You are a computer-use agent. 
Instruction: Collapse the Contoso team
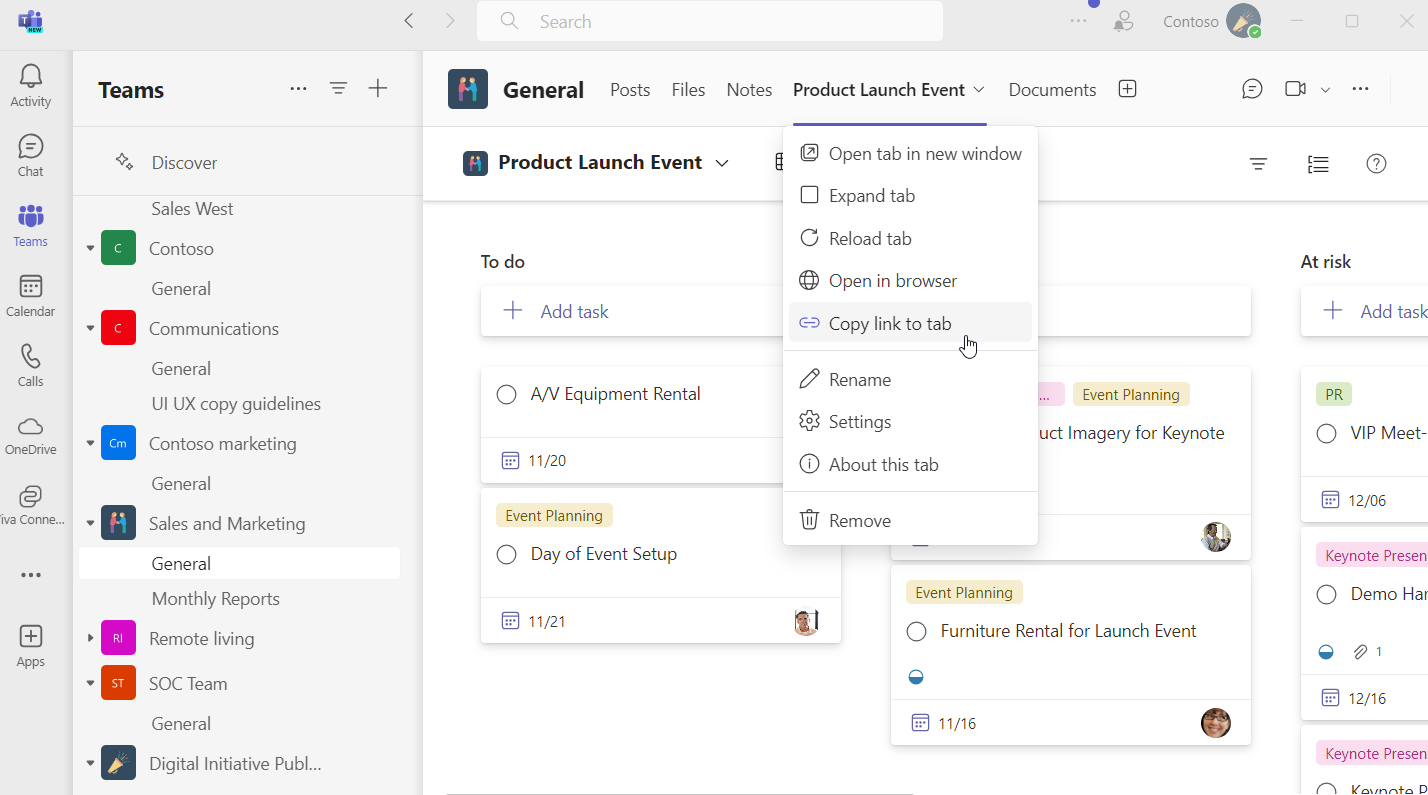[90, 249]
